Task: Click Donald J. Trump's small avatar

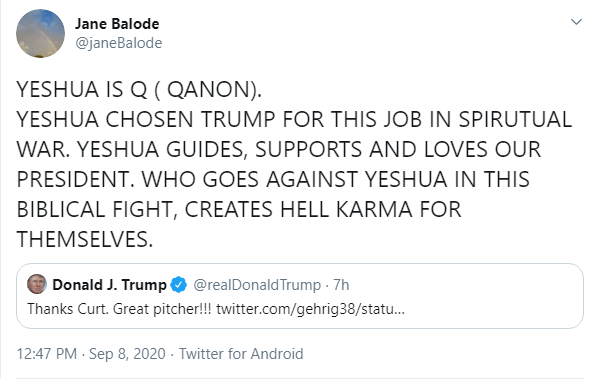Action: click(x=36, y=284)
